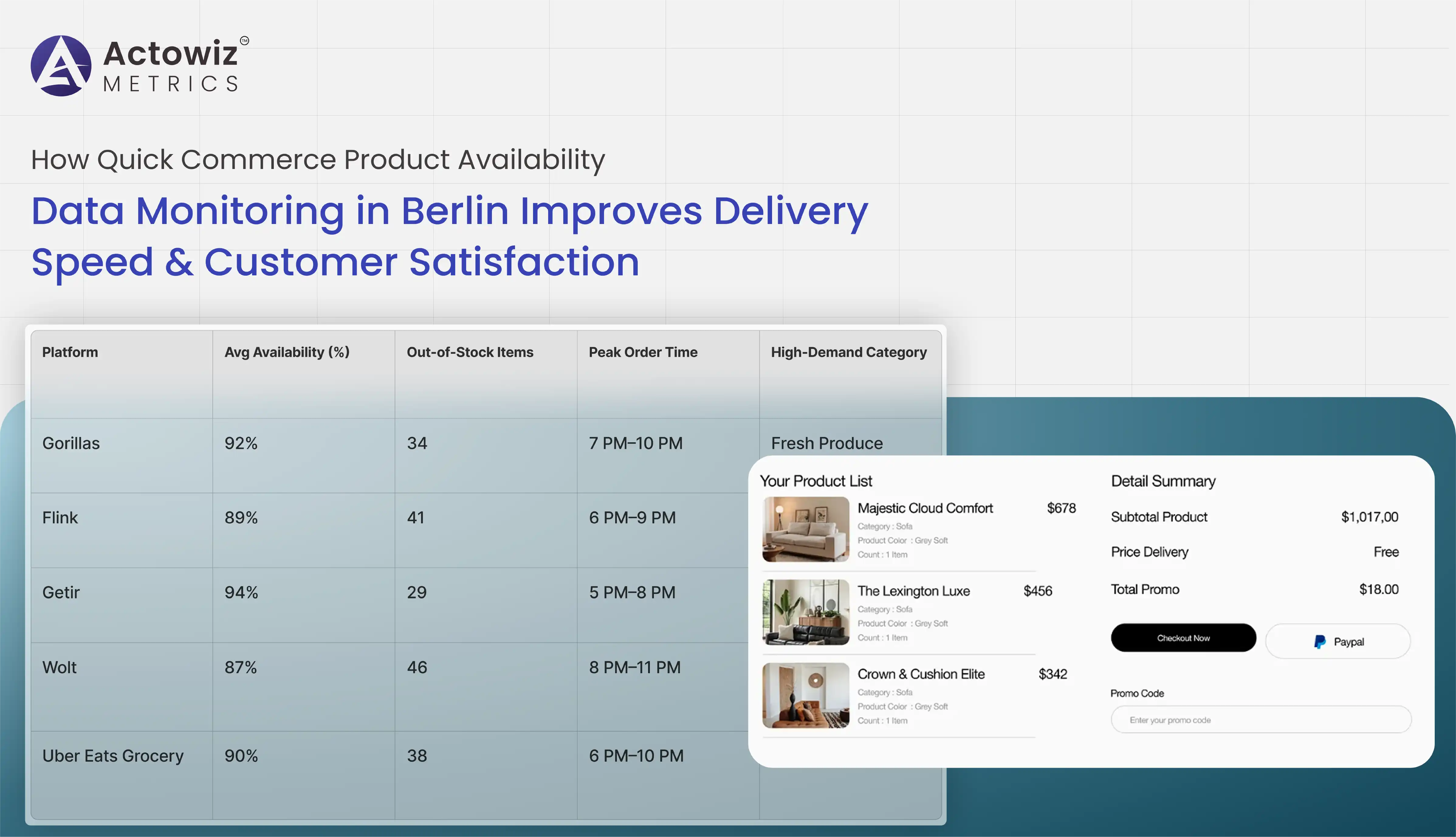Click the promo code input field
This screenshot has height=837, width=1456.
coord(1261,720)
